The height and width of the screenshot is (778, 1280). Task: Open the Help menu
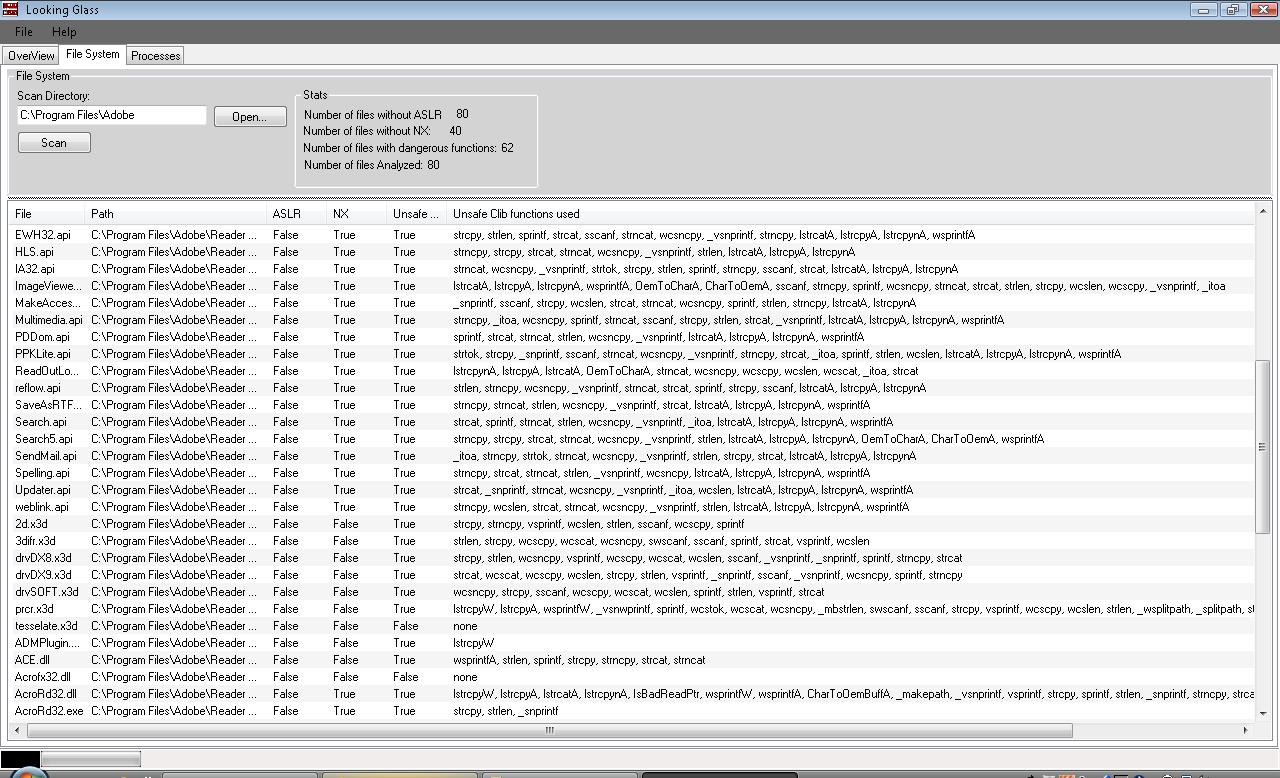[64, 32]
